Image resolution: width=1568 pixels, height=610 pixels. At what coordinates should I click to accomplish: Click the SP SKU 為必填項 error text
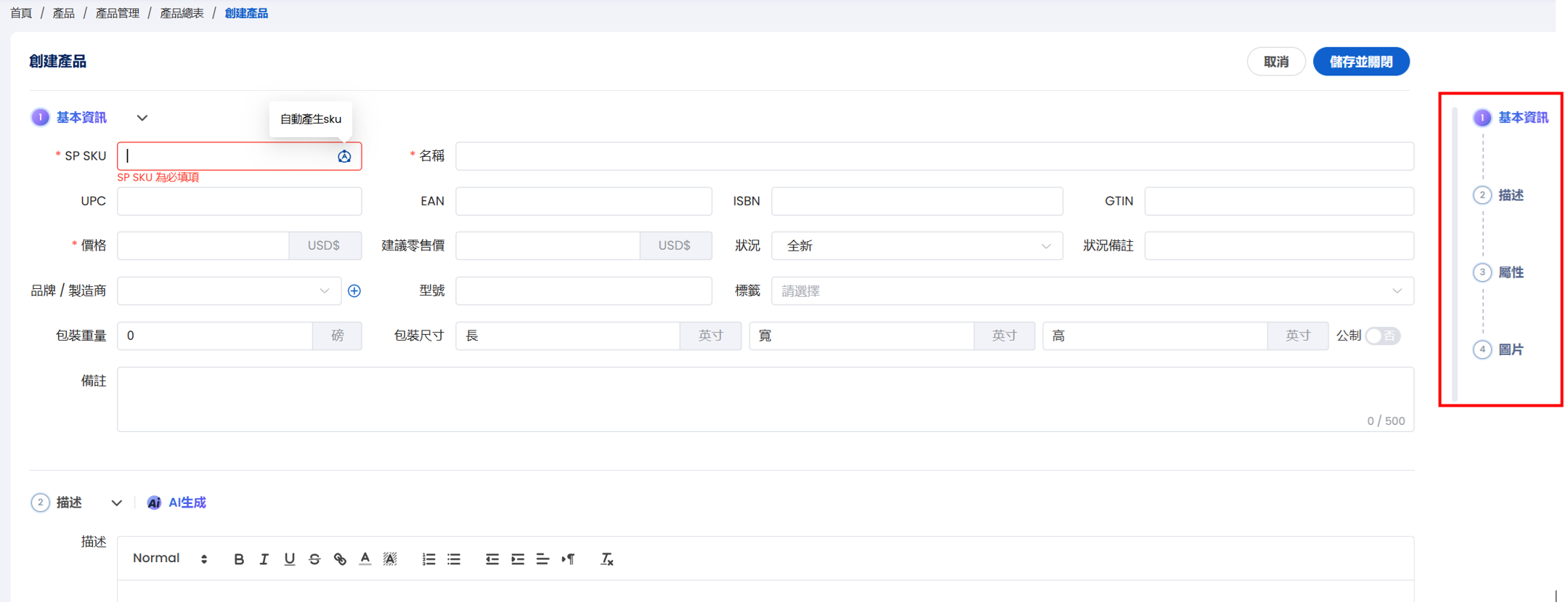[x=158, y=178]
